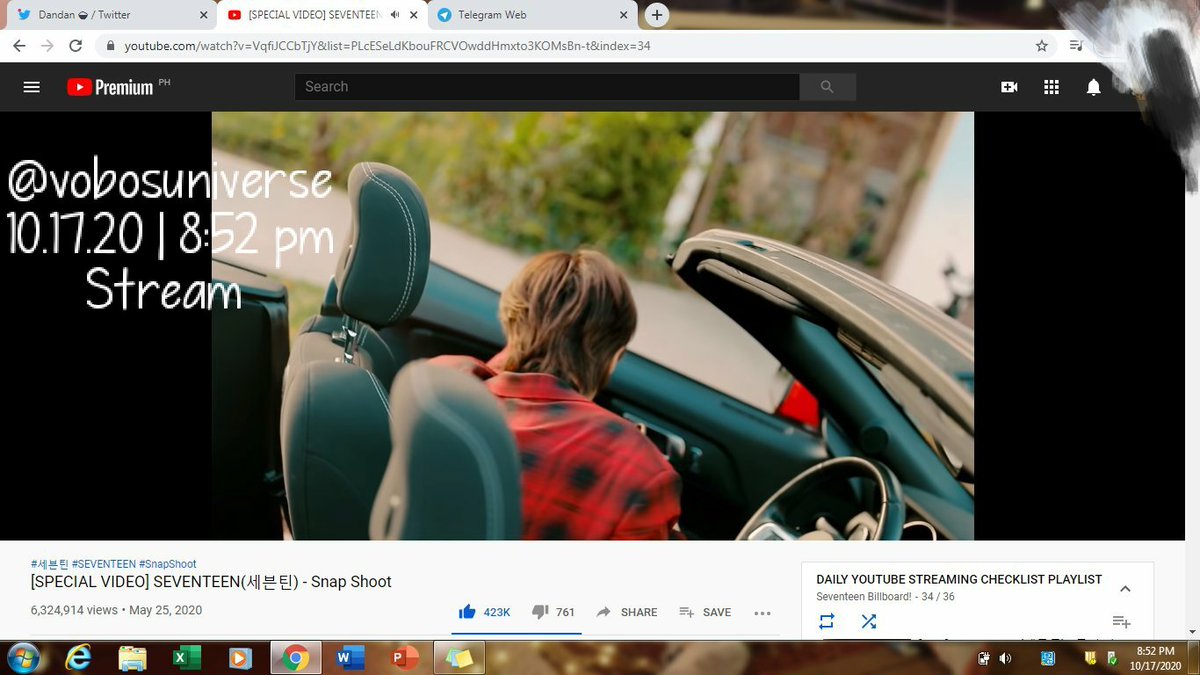Open the YouTube apps grid icon

(1051, 87)
